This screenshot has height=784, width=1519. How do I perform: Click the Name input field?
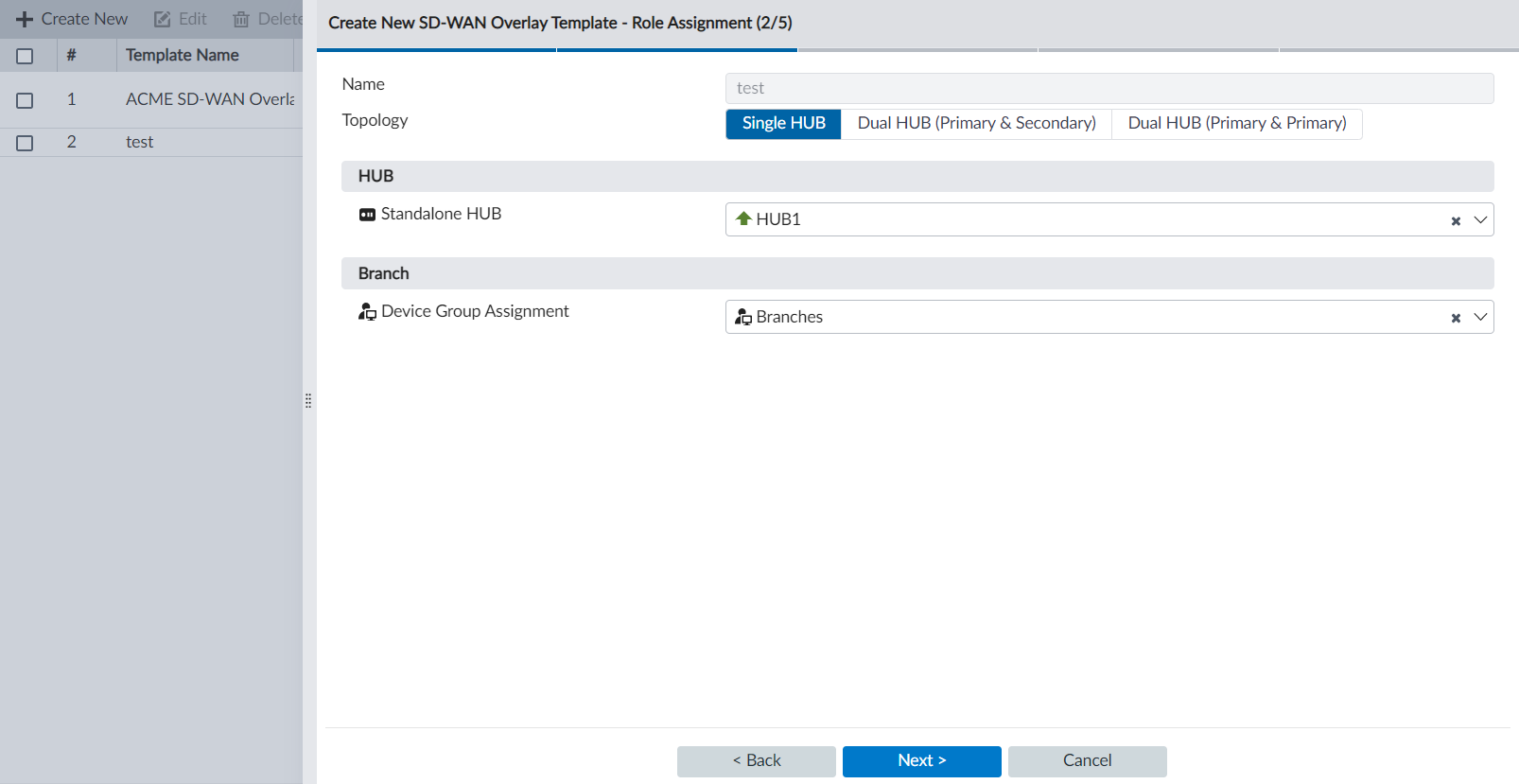pyautogui.click(x=1109, y=88)
